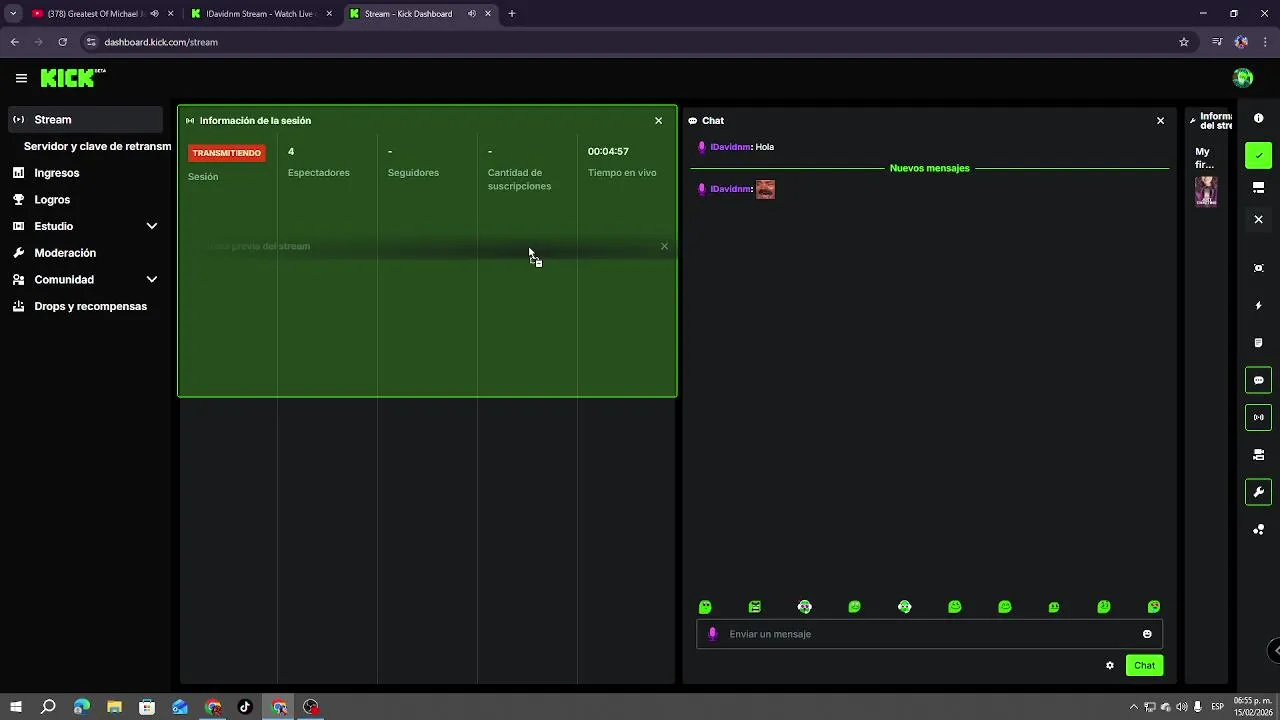Click the stream thumbnail under My fir...

1206,191
